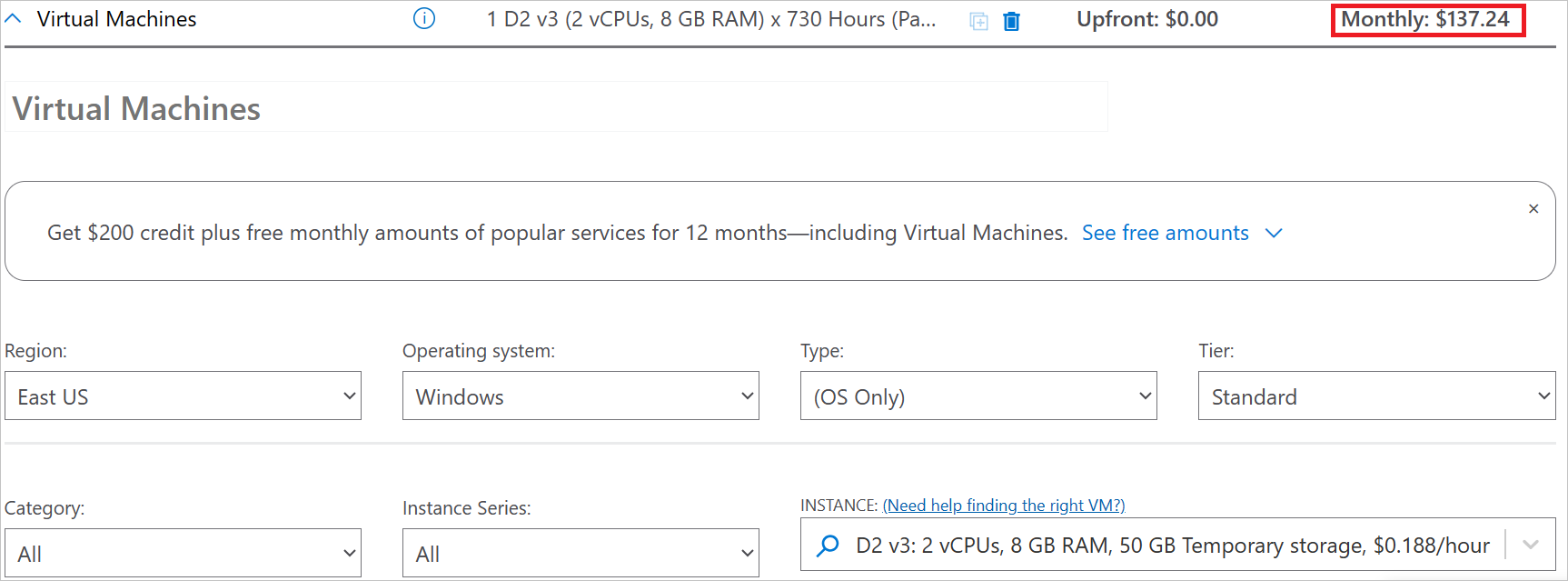Viewport: 1568px width, 581px height.
Task: Dismiss the $200 credit banner
Action: pos(1533,209)
